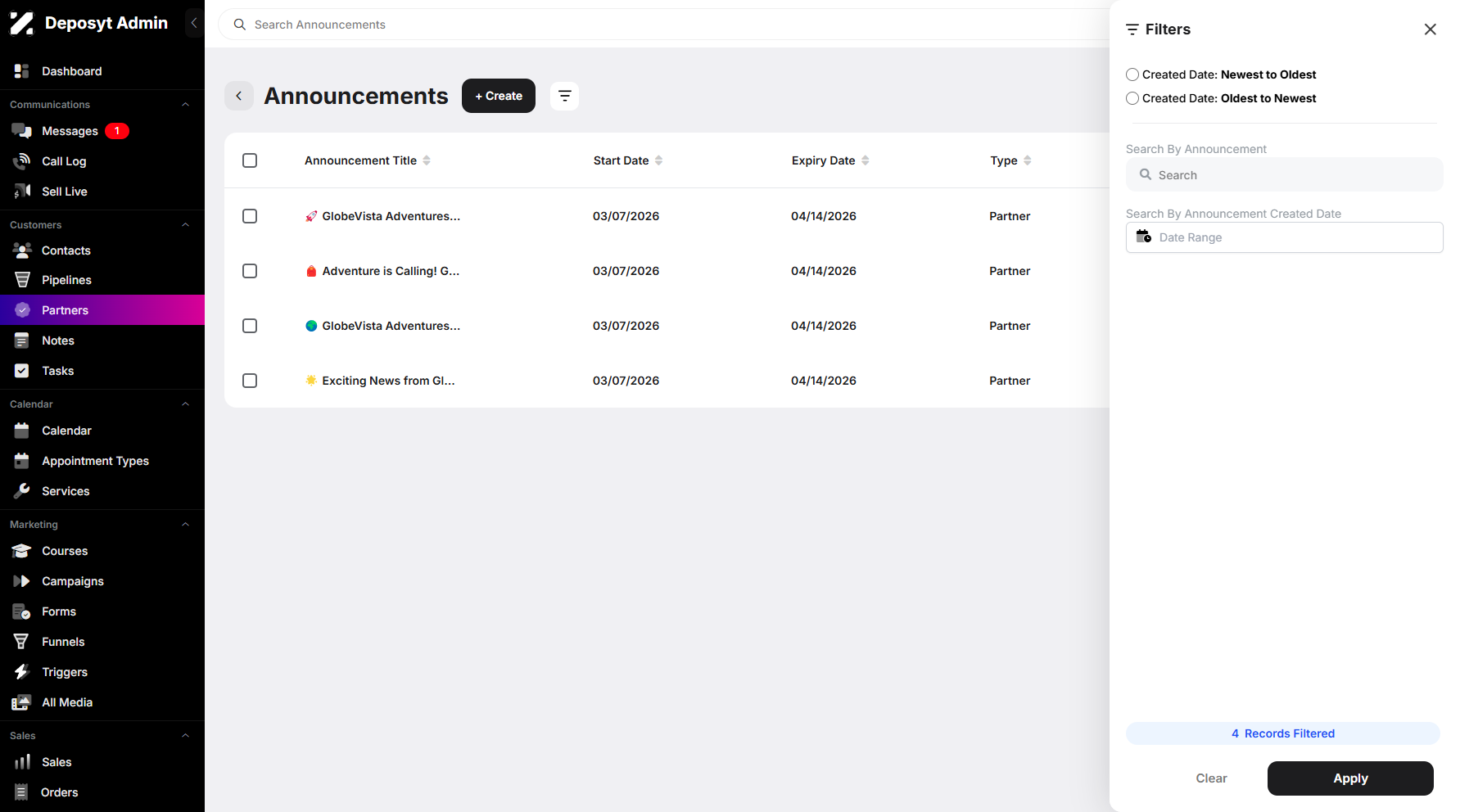Click the Tasks checkmark icon
Viewport: 1460px width, 812px height.
22,371
